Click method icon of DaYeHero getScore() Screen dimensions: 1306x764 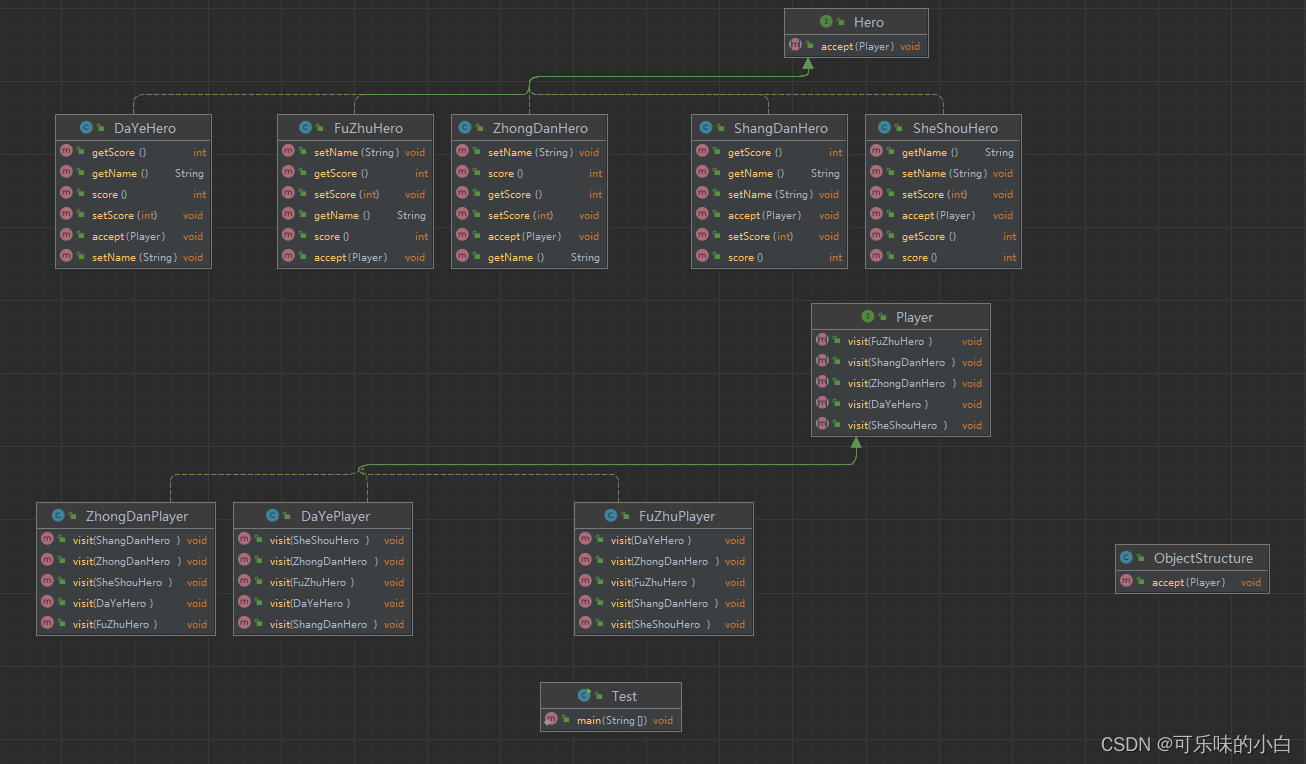point(66,152)
